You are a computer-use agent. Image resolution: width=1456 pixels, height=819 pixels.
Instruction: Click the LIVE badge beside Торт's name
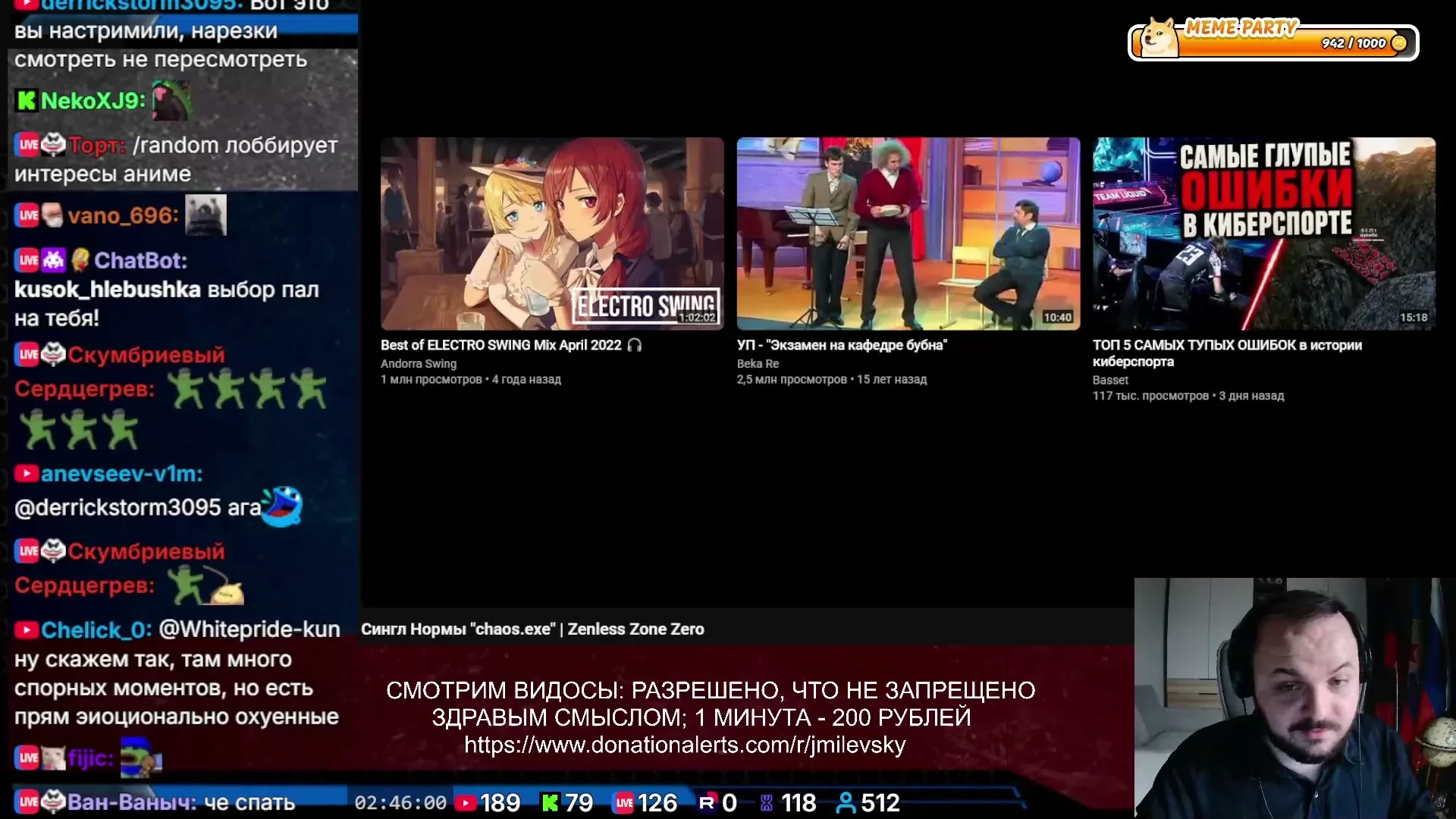coord(28,144)
